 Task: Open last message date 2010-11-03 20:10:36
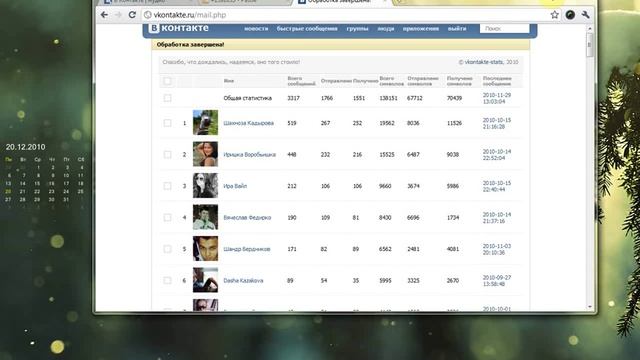click(x=497, y=249)
